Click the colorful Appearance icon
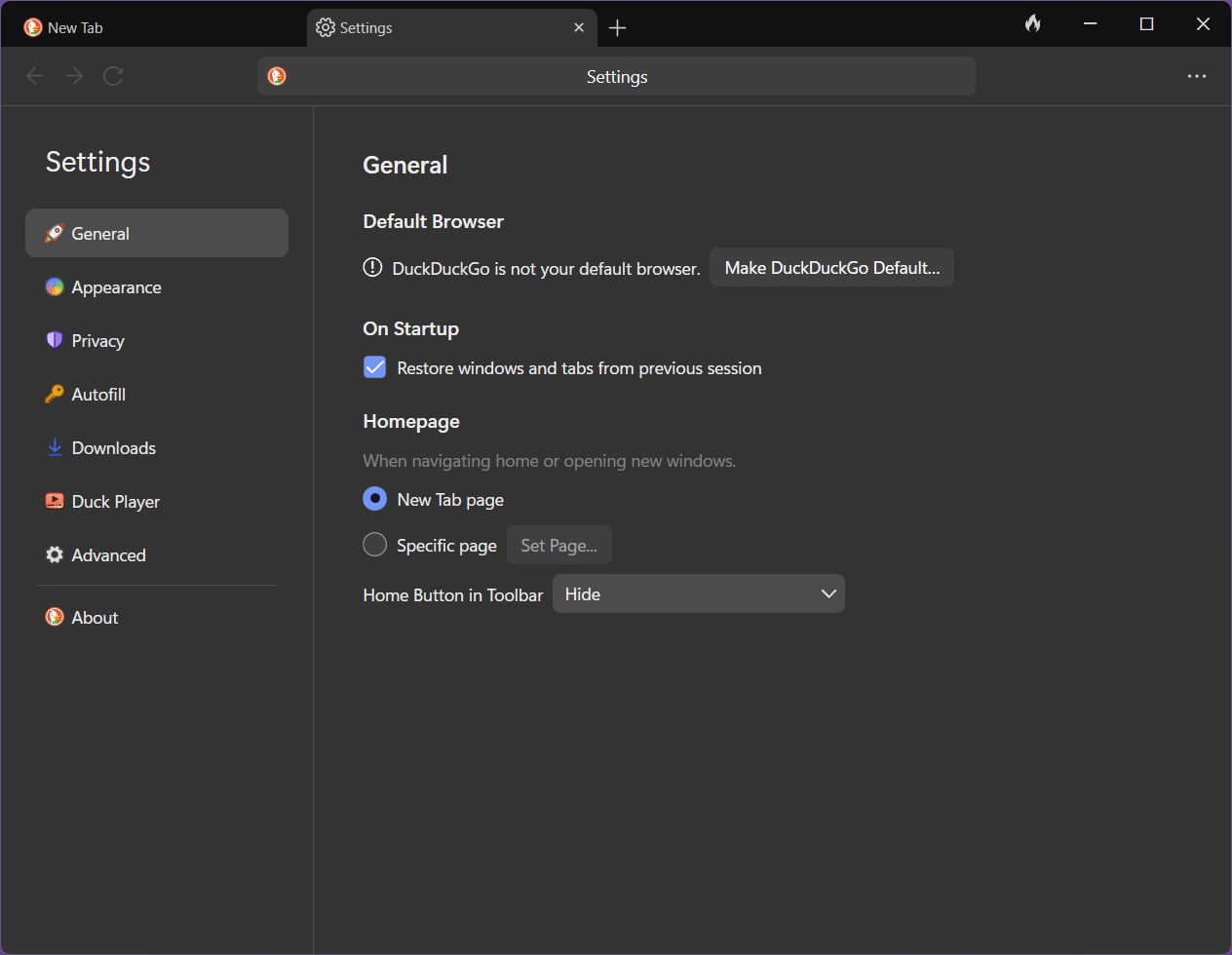The height and width of the screenshot is (955, 1232). click(55, 286)
